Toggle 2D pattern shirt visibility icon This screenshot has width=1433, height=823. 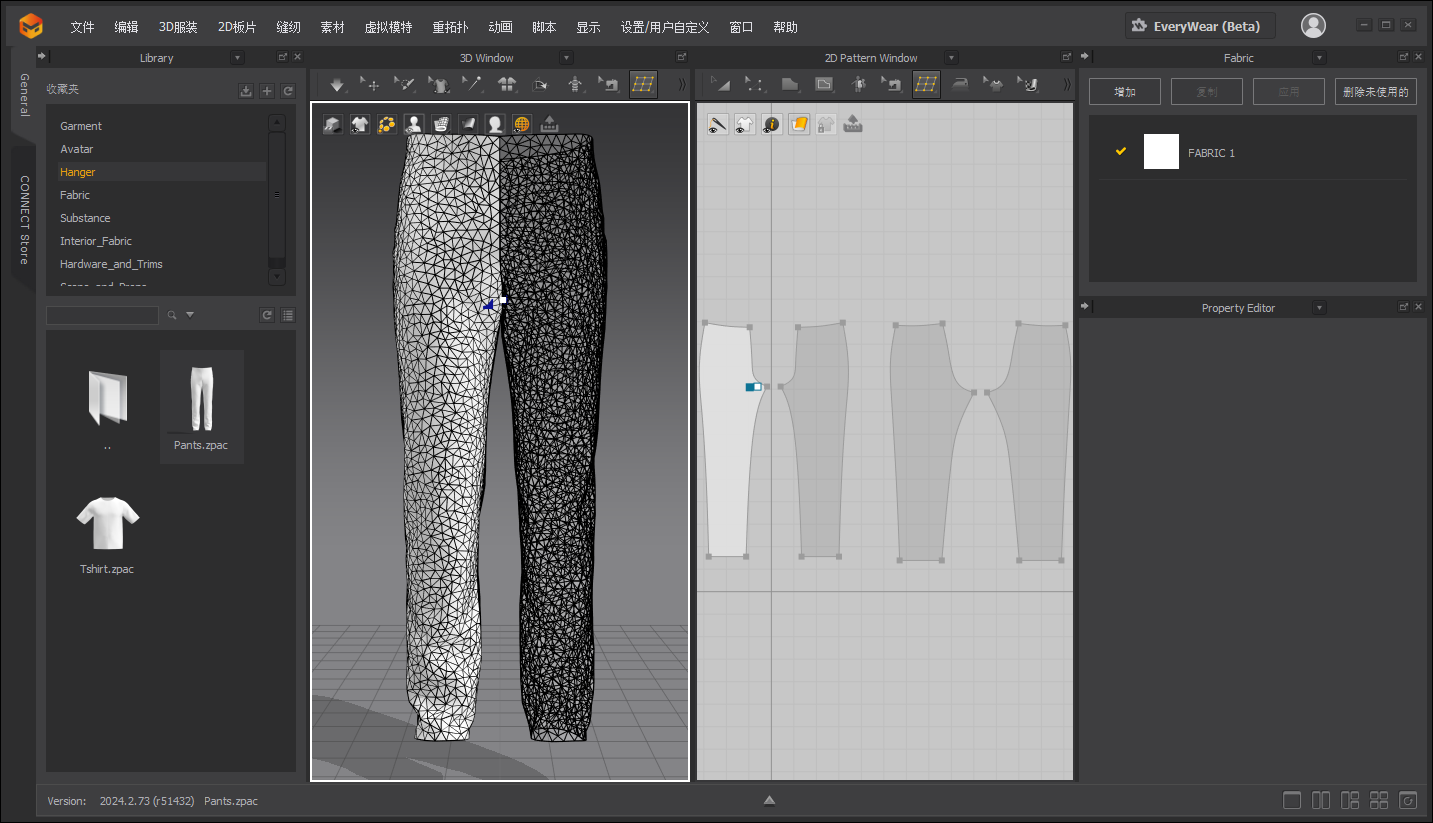tap(745, 124)
